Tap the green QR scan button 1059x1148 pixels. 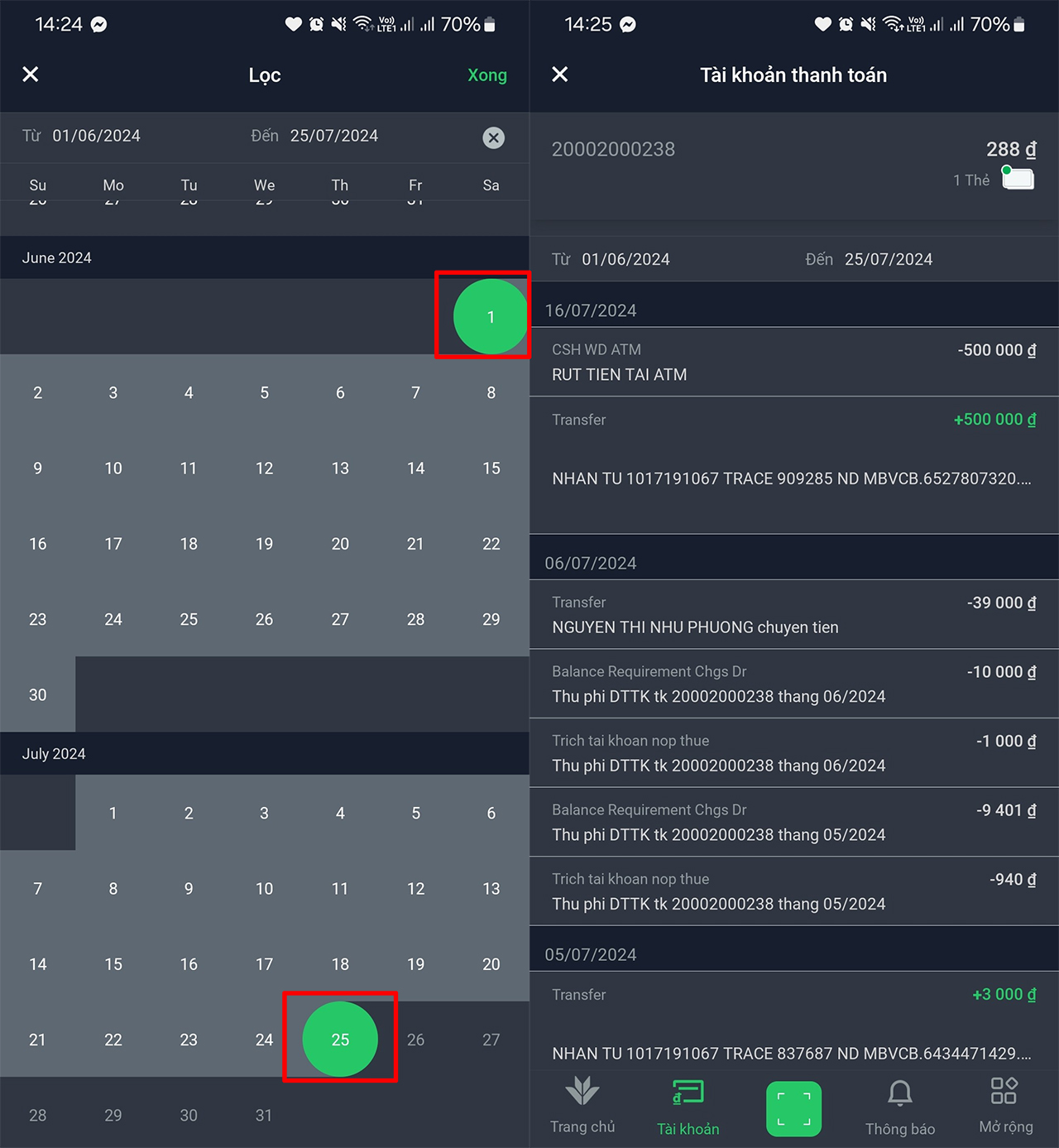[793, 1108]
